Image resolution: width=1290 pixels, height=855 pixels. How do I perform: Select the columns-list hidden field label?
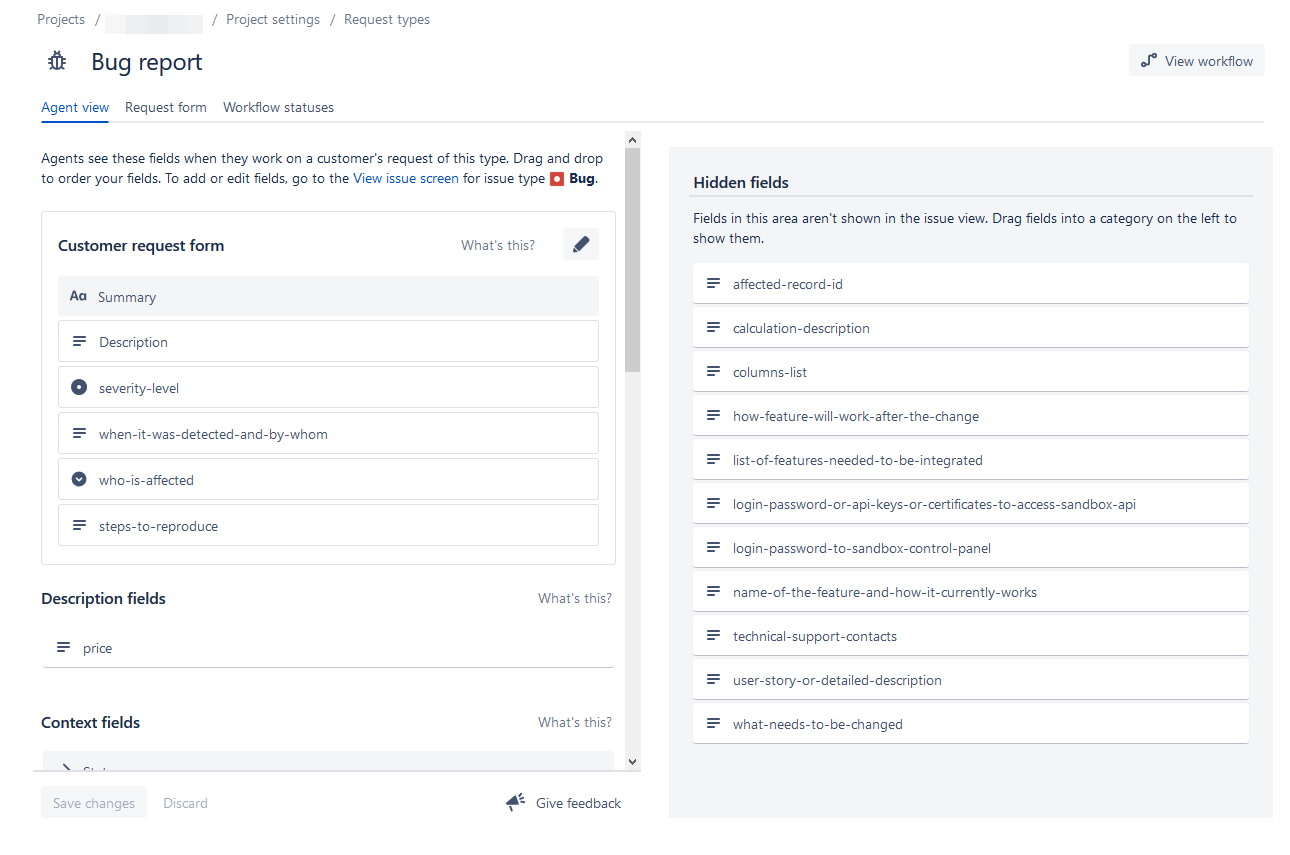coord(770,372)
